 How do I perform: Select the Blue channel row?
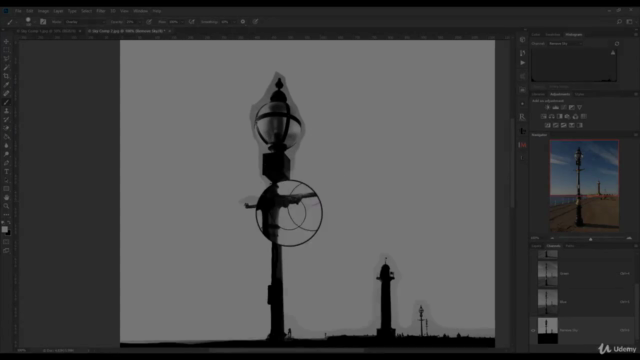(582, 302)
